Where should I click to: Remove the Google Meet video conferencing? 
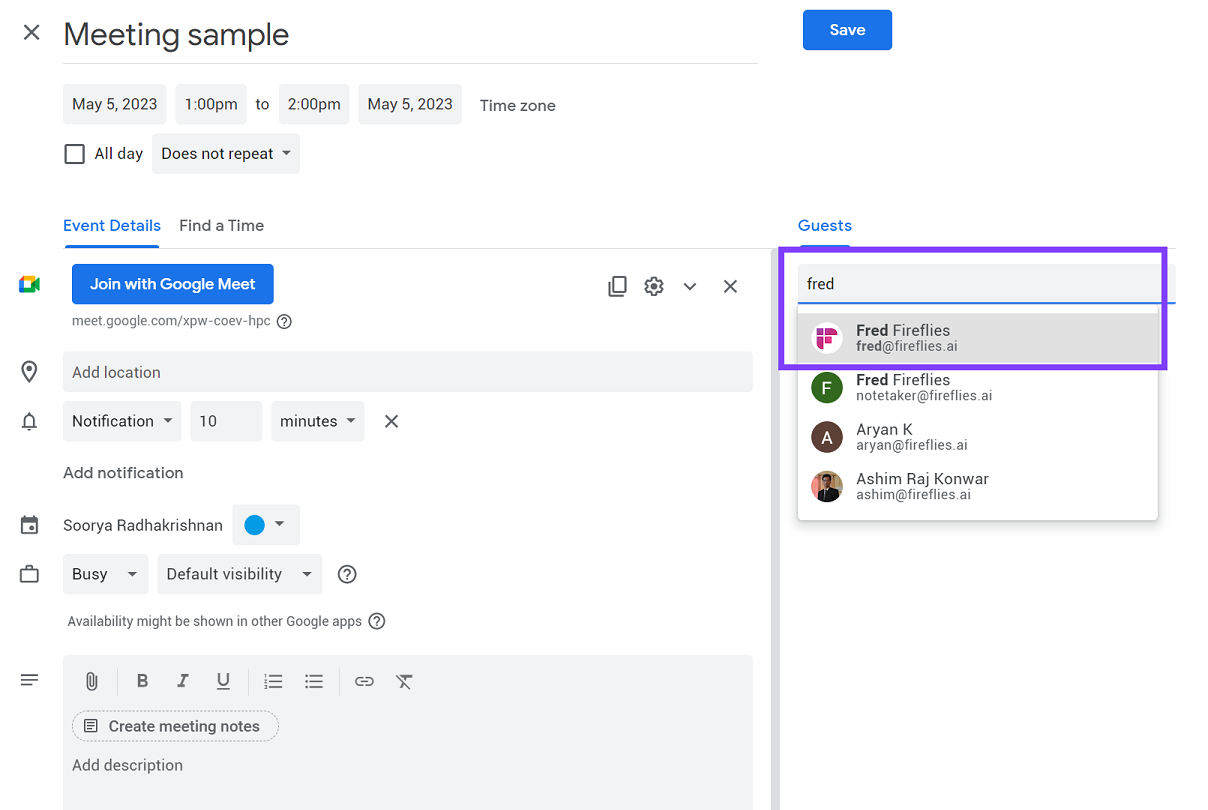click(730, 286)
